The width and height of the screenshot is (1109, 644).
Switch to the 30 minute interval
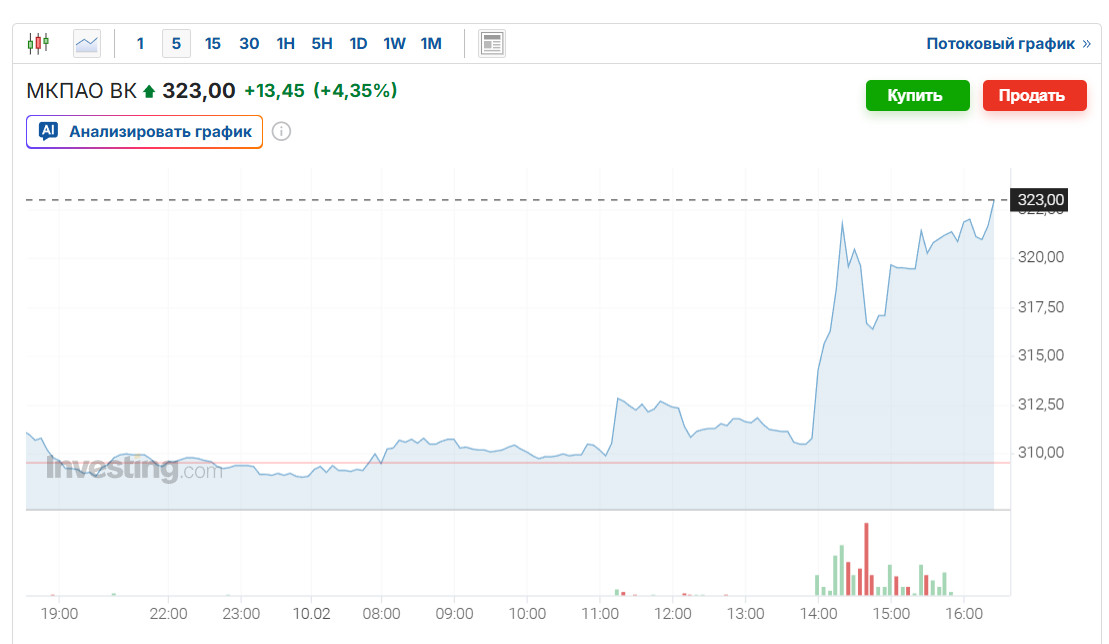[249, 43]
